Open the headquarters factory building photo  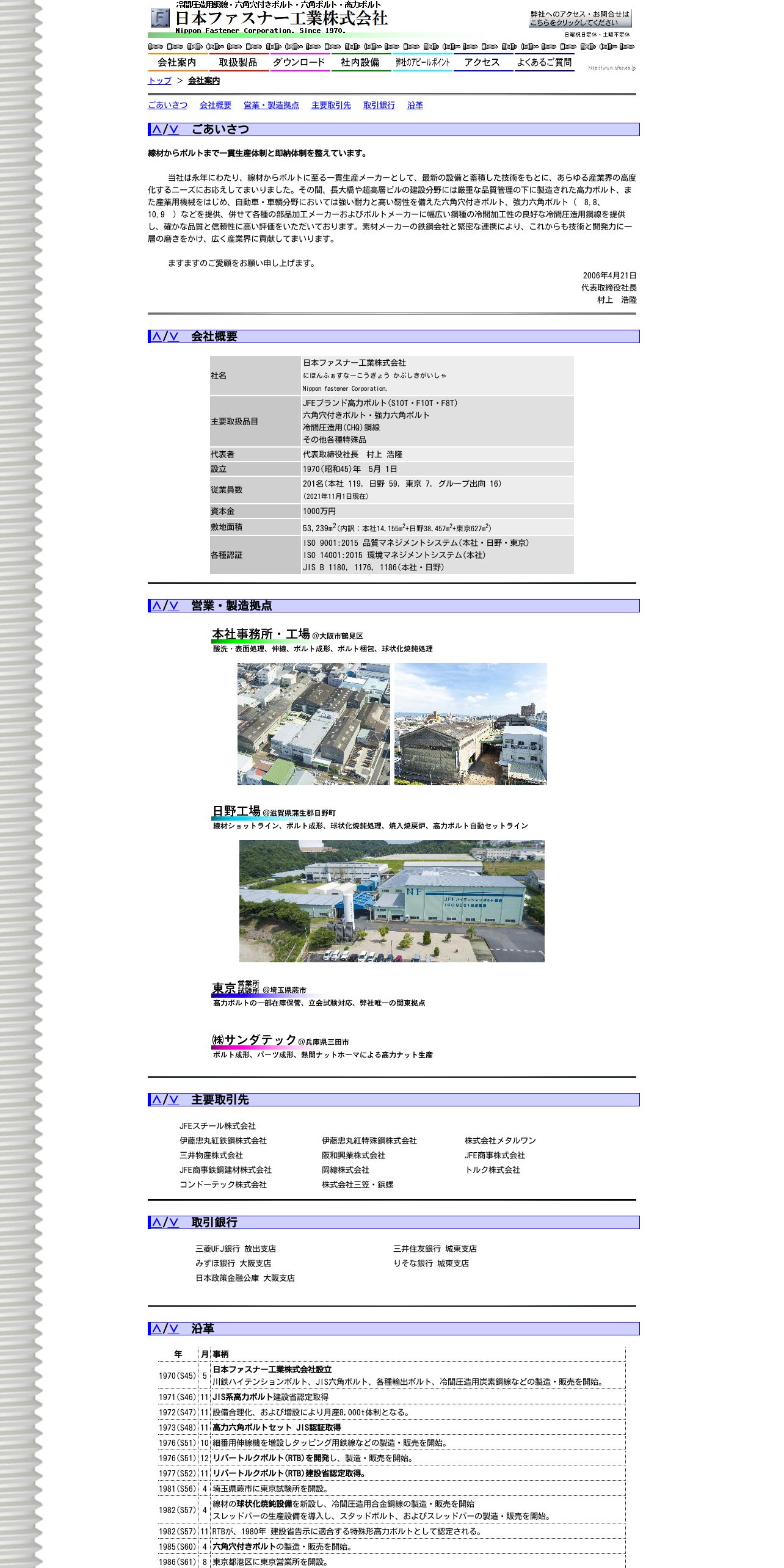471,724
